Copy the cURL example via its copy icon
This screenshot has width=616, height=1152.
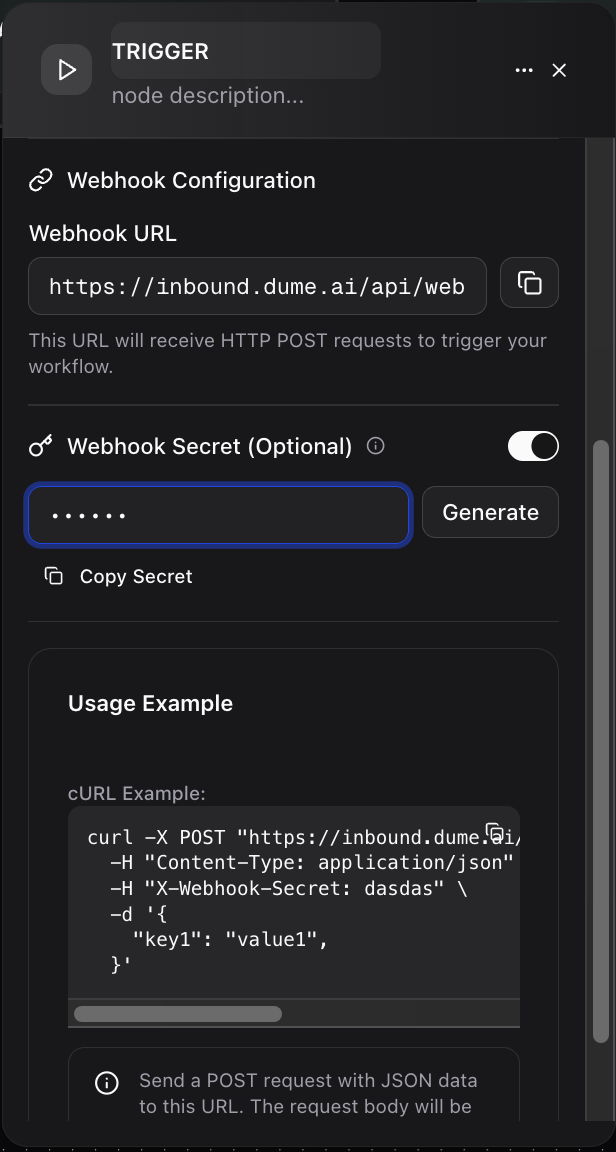point(495,830)
